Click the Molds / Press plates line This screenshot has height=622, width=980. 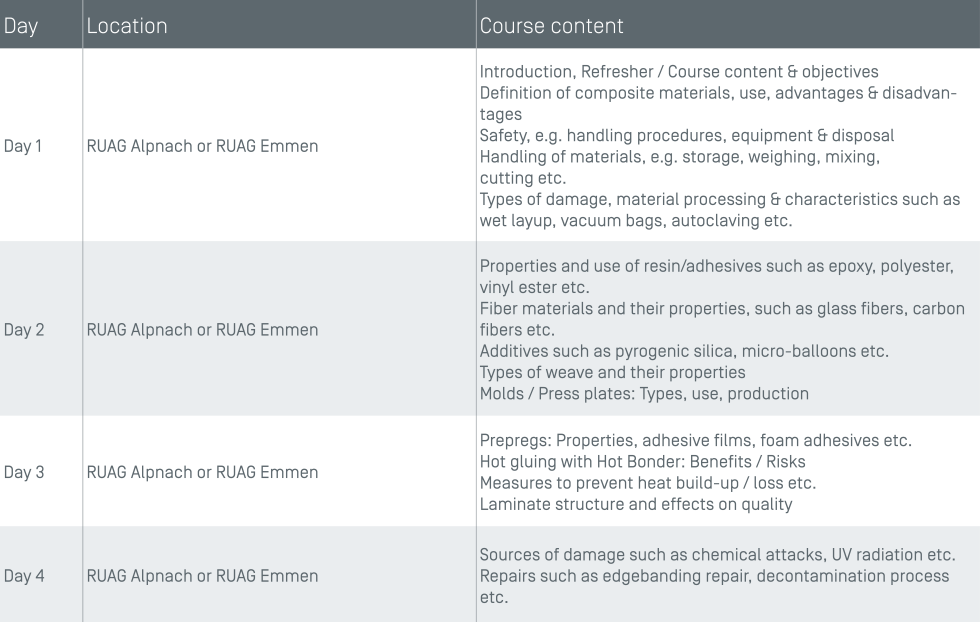pyautogui.click(x=644, y=393)
